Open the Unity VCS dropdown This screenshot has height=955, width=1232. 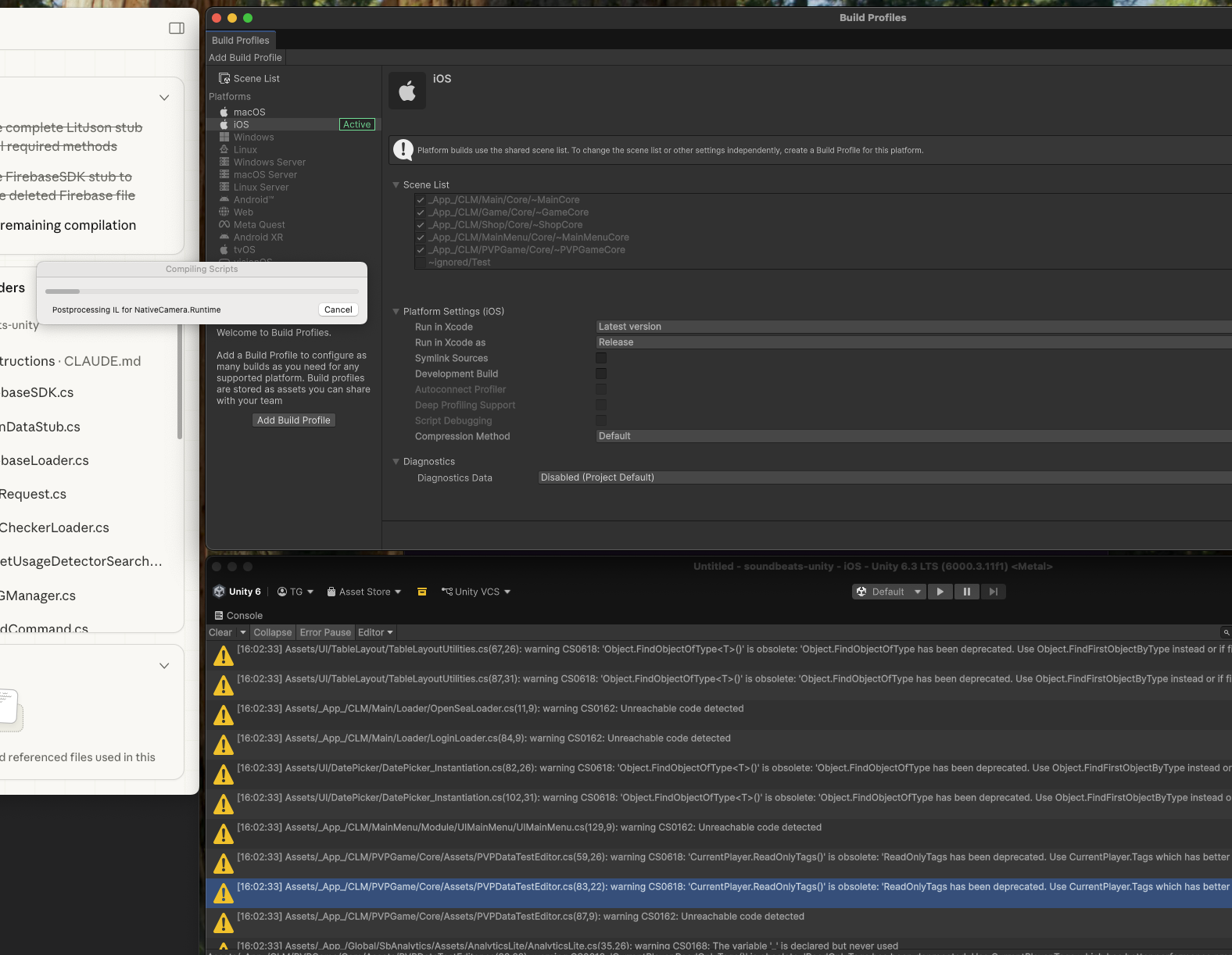click(x=476, y=592)
